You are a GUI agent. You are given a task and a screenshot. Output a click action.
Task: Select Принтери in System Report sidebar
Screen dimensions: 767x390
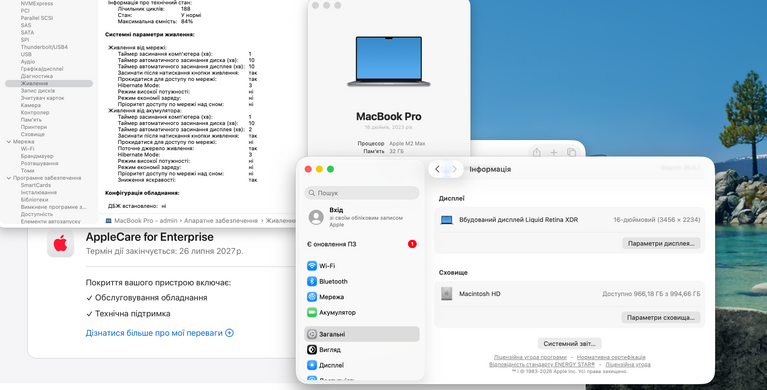(x=34, y=127)
